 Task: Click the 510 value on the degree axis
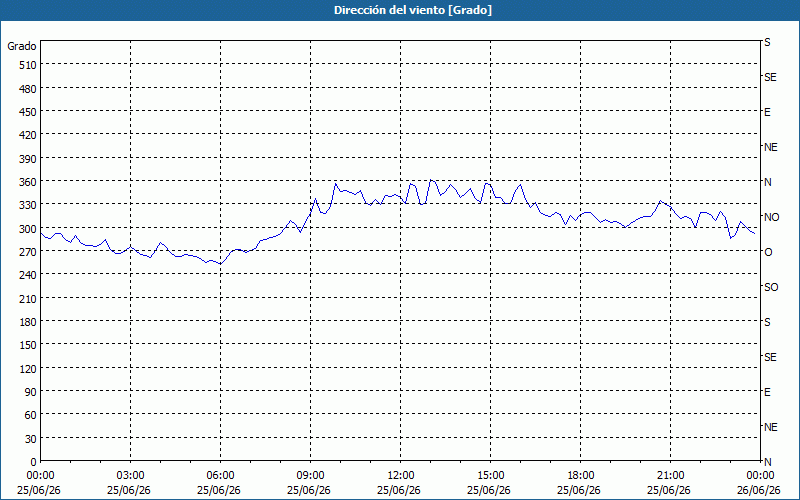pos(28,65)
